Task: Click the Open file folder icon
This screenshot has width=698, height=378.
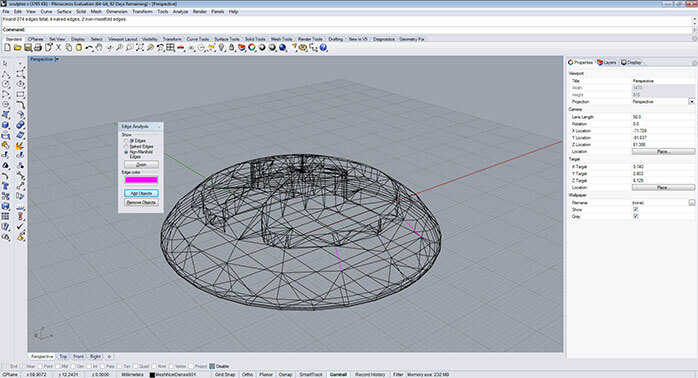Action: pyautogui.click(x=17, y=48)
